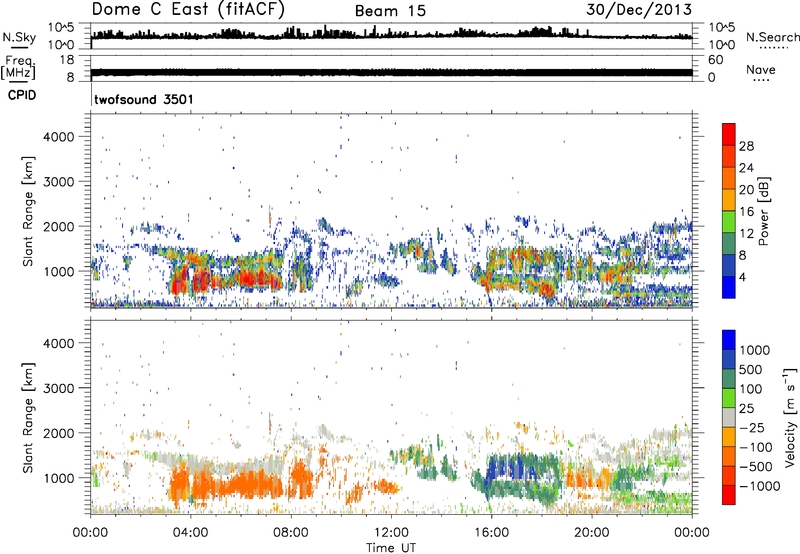Click '4000' tick of the power panel
The width and height of the screenshot is (800, 554).
pyautogui.click(x=59, y=137)
